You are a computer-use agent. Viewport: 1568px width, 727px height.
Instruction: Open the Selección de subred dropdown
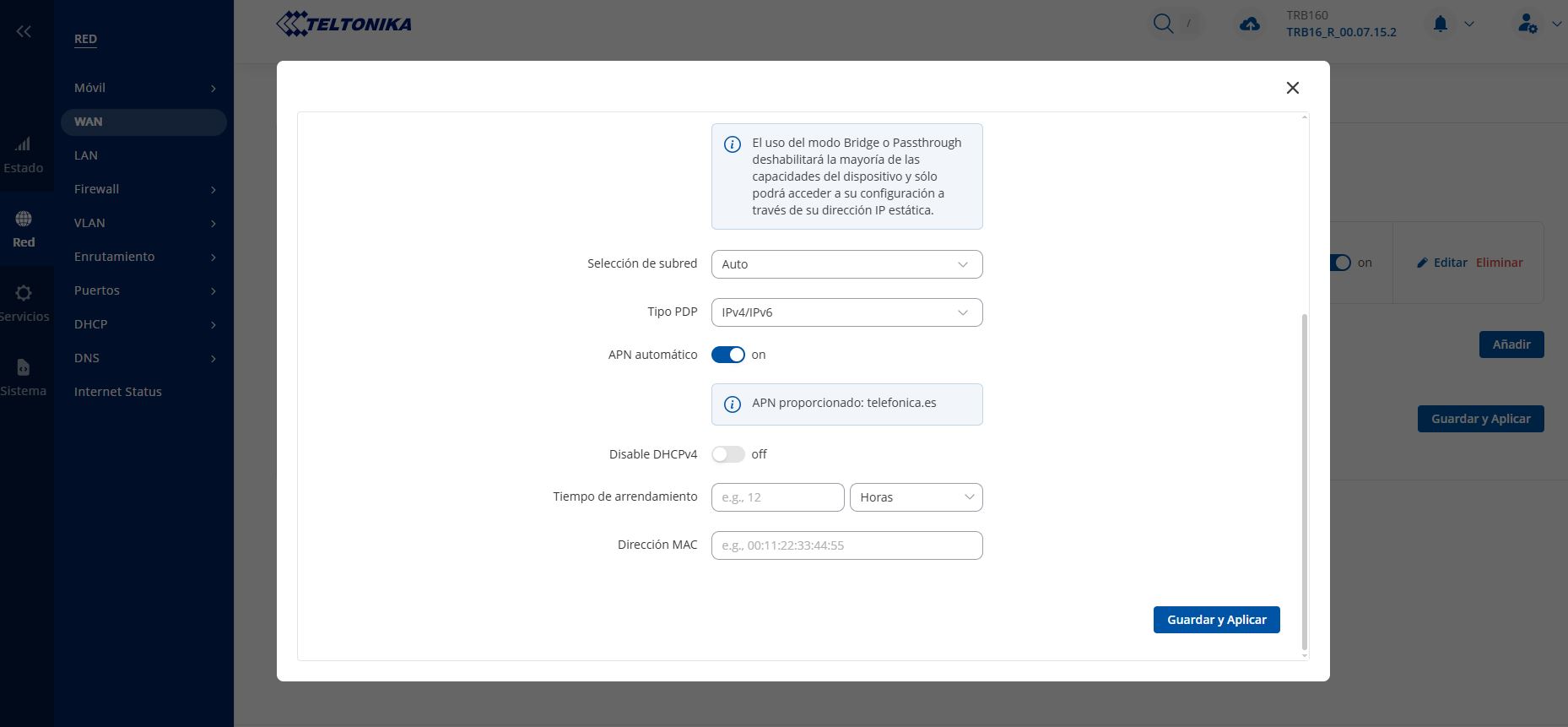(x=846, y=264)
